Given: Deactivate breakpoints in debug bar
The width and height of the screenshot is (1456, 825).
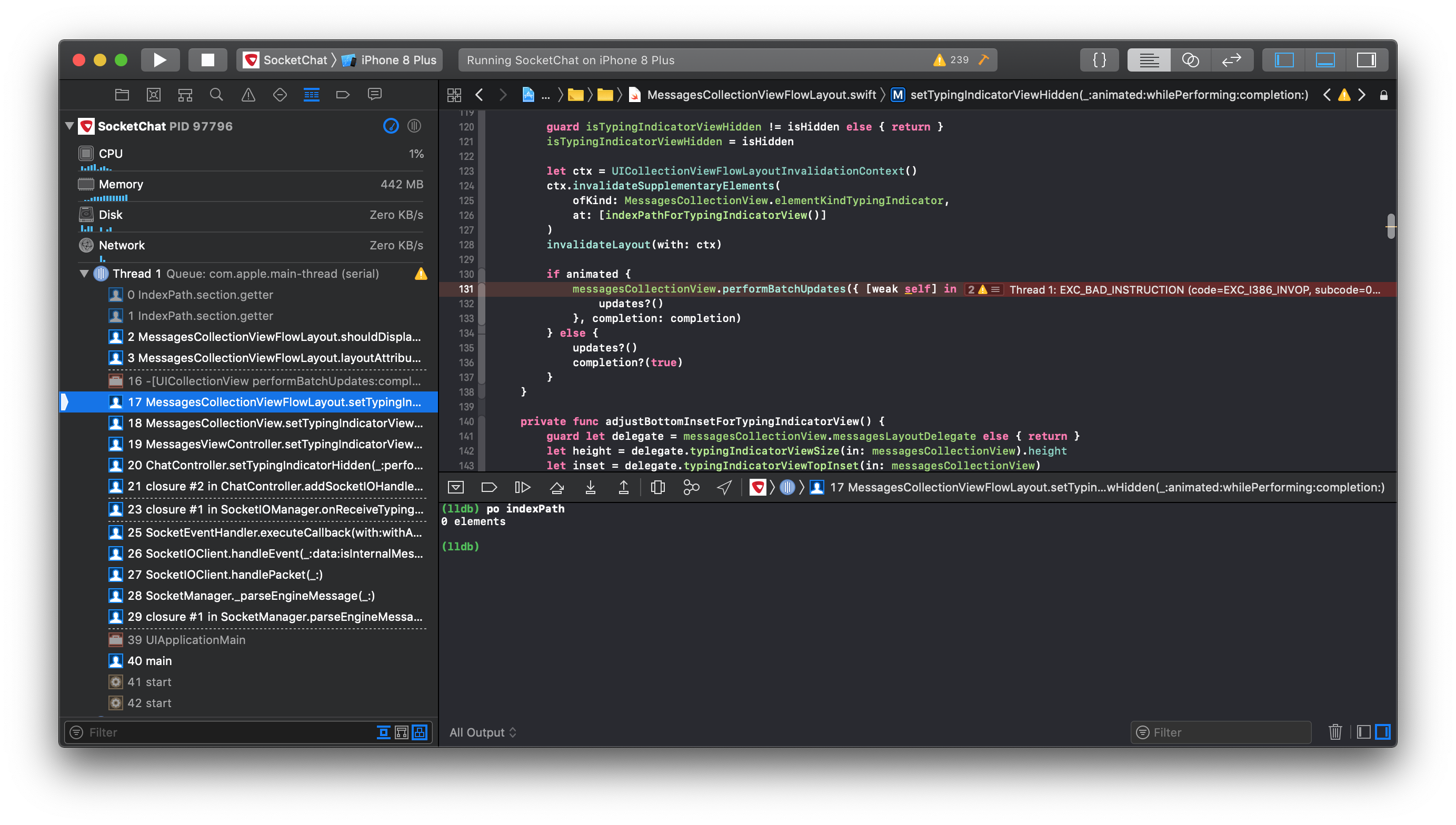Looking at the screenshot, I should (488, 487).
